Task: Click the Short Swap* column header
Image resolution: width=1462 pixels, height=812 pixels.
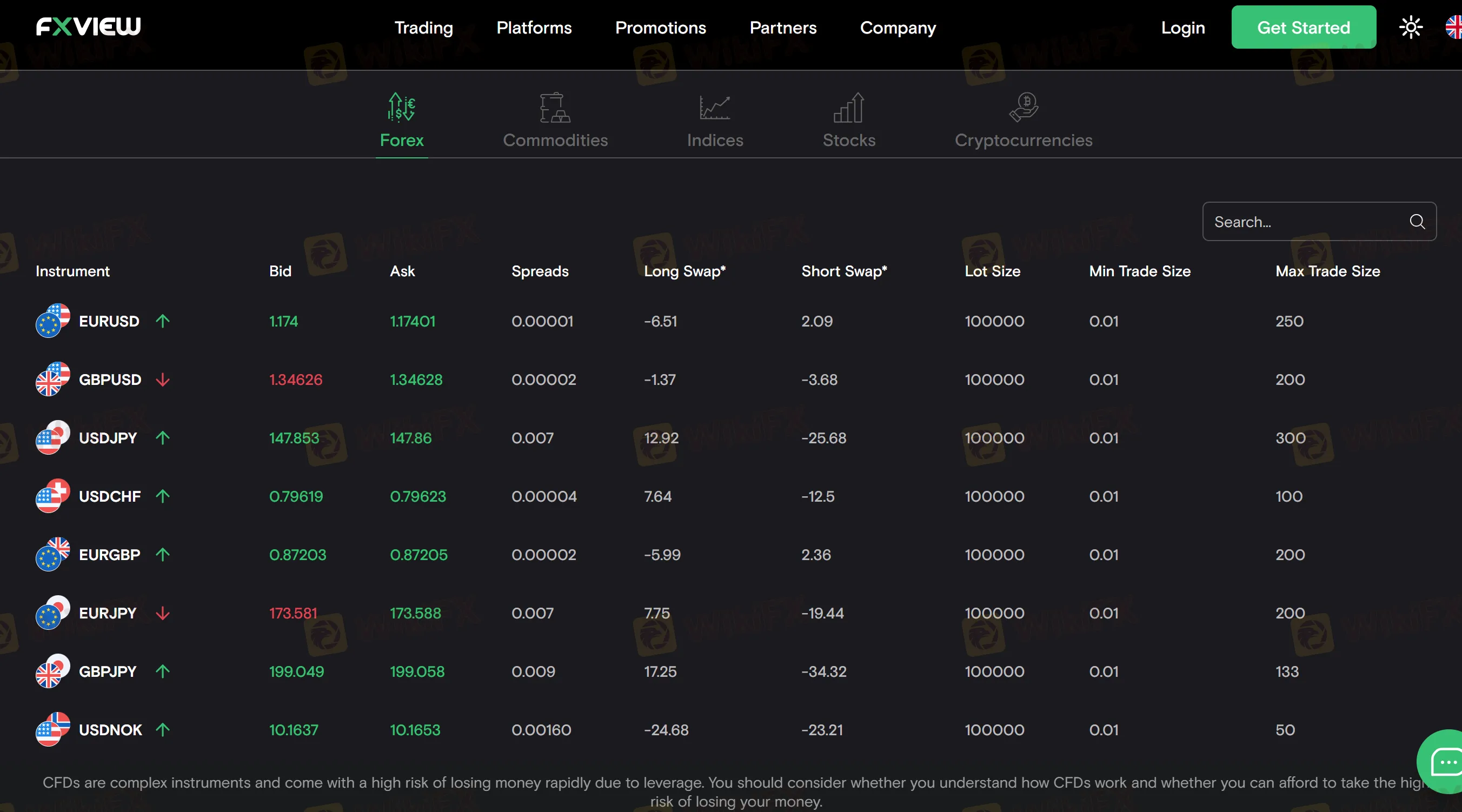Action: [x=844, y=271]
